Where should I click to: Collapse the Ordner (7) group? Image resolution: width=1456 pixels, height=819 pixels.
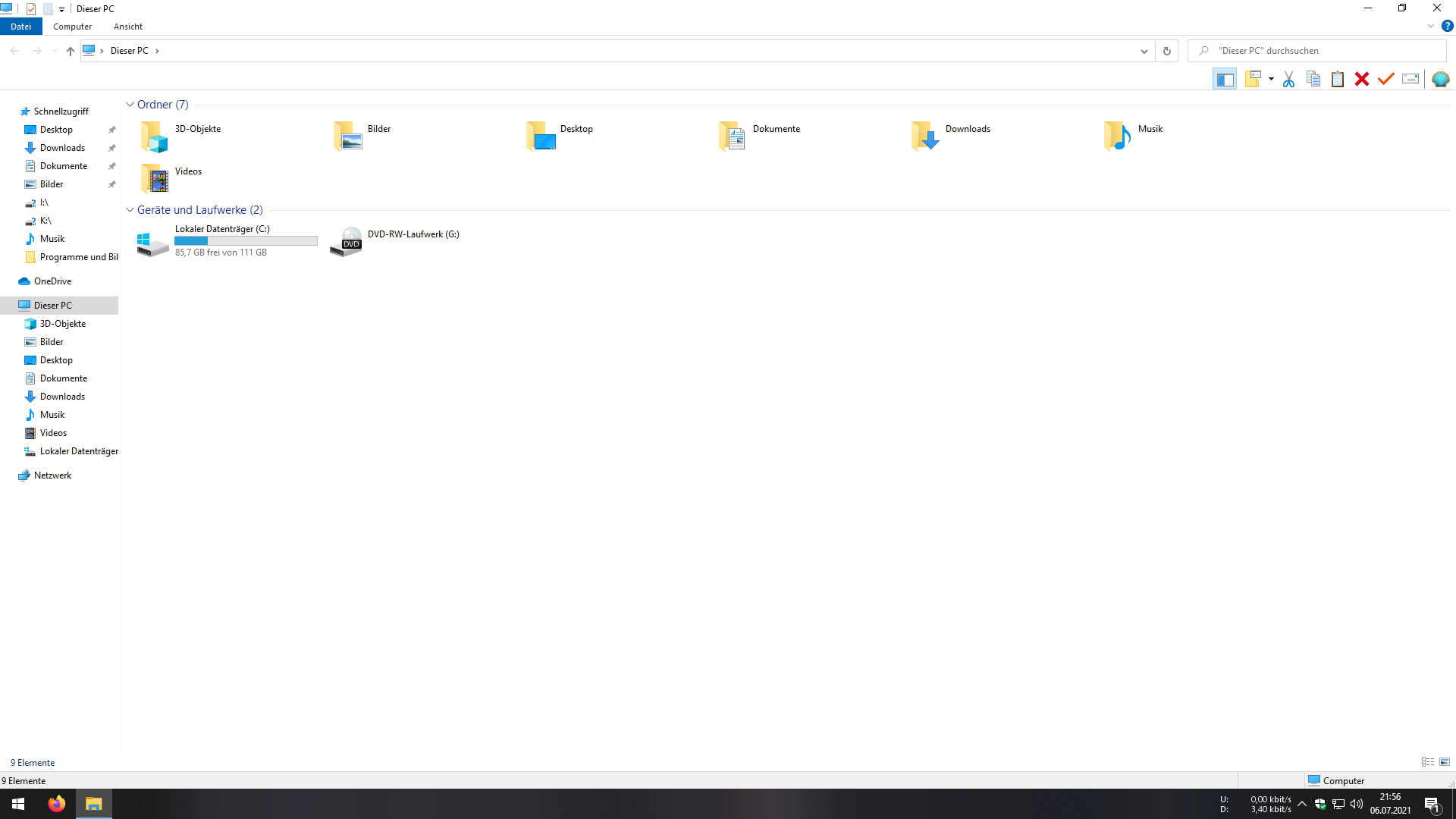pyautogui.click(x=130, y=105)
